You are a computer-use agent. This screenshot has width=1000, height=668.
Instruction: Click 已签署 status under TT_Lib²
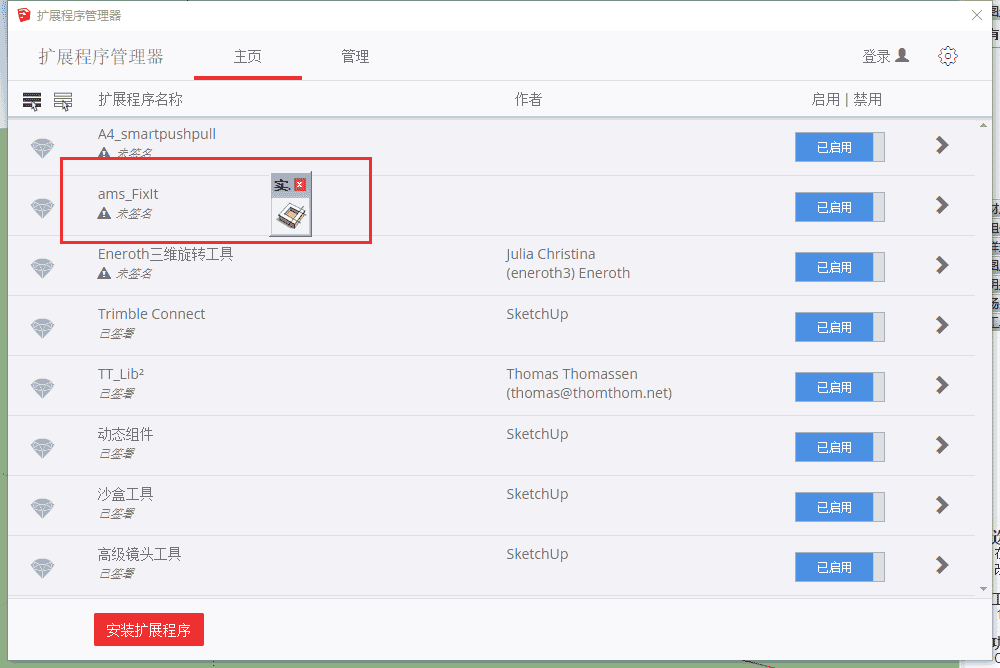(117, 393)
